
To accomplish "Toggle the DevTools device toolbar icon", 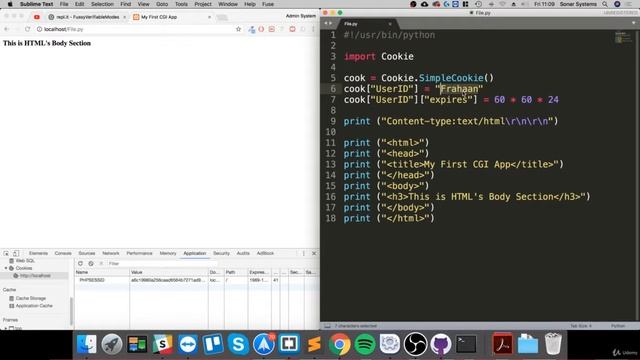I will click(16, 253).
